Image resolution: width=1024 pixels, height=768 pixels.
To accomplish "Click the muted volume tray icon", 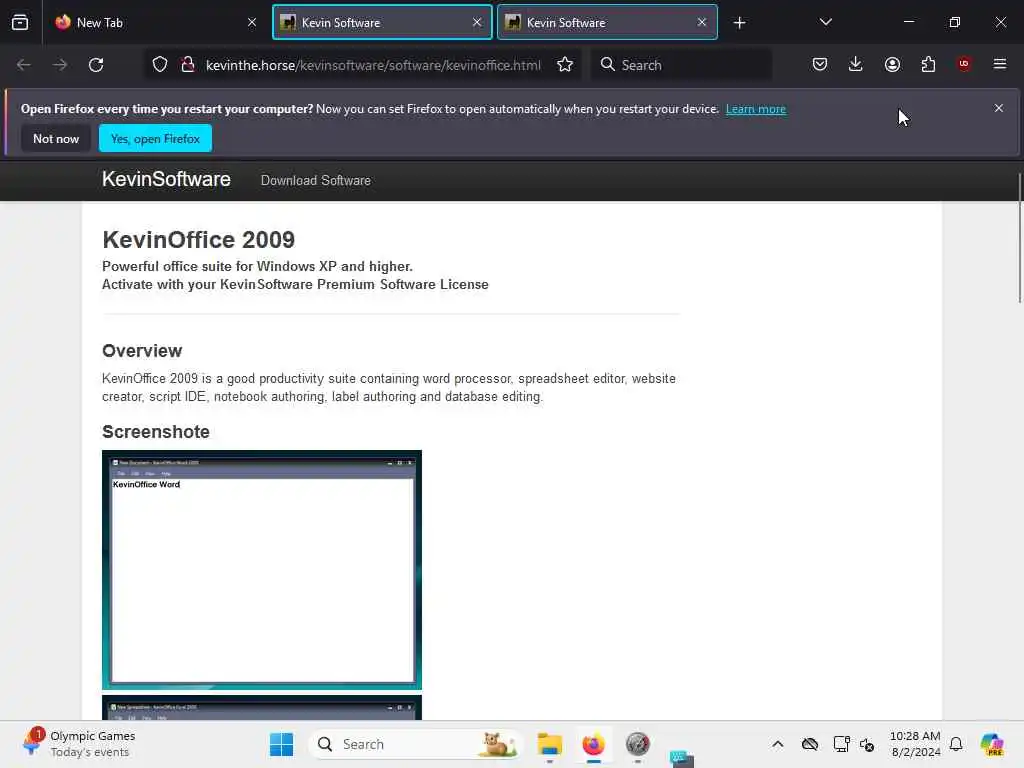I will [x=867, y=744].
